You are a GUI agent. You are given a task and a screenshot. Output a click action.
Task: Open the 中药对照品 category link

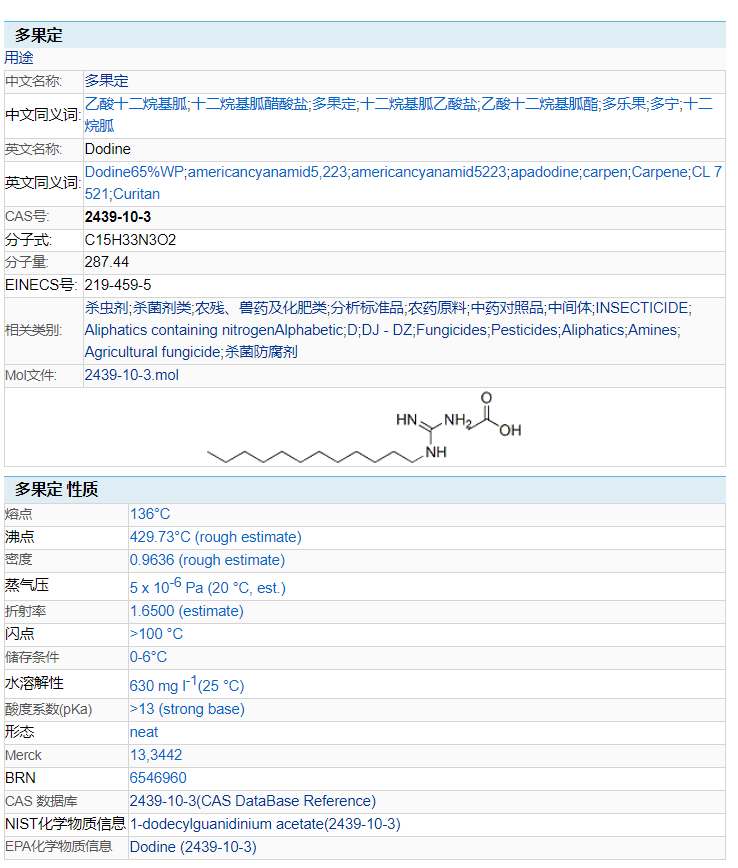tap(507, 308)
